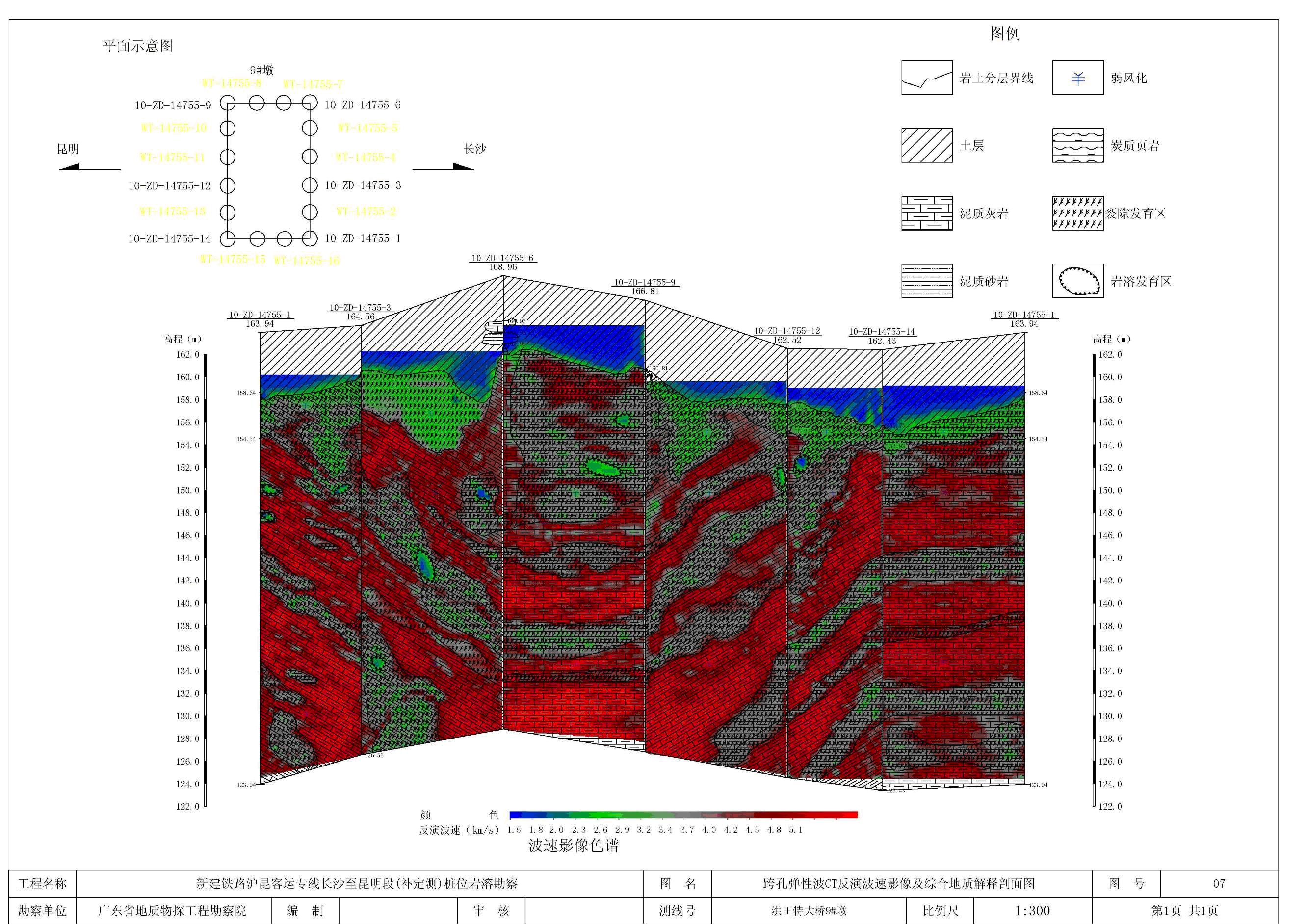The width and height of the screenshot is (1307, 924).
Task: Click borehole circle beside 10-ZD-14755-9 label
Action: (x=228, y=103)
